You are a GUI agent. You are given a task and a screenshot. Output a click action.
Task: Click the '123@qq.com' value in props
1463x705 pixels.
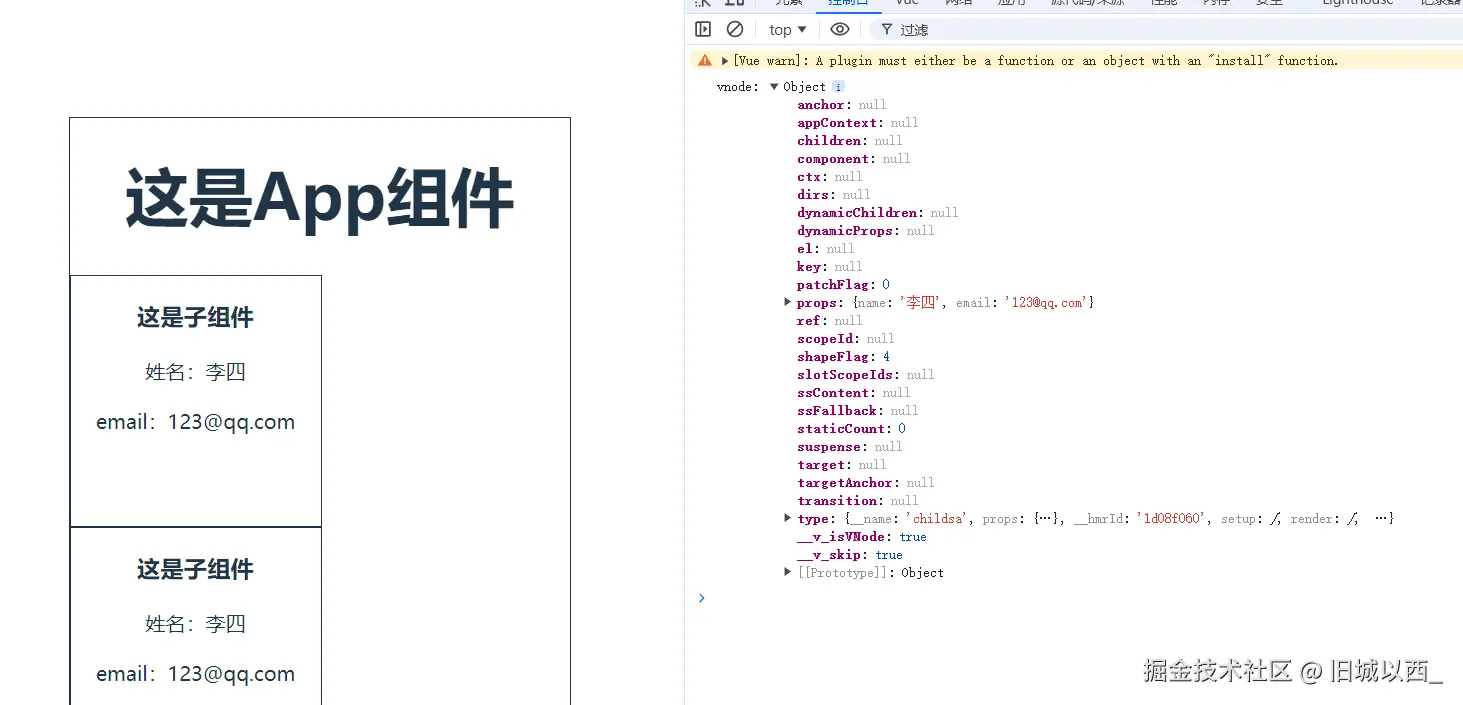1047,302
